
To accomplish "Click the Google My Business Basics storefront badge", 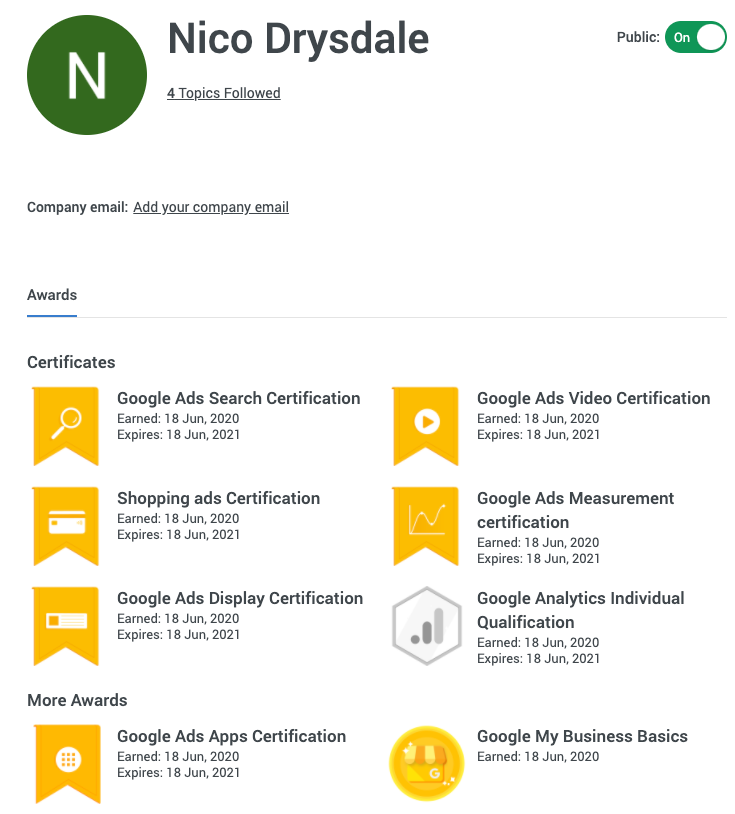I will (x=427, y=763).
